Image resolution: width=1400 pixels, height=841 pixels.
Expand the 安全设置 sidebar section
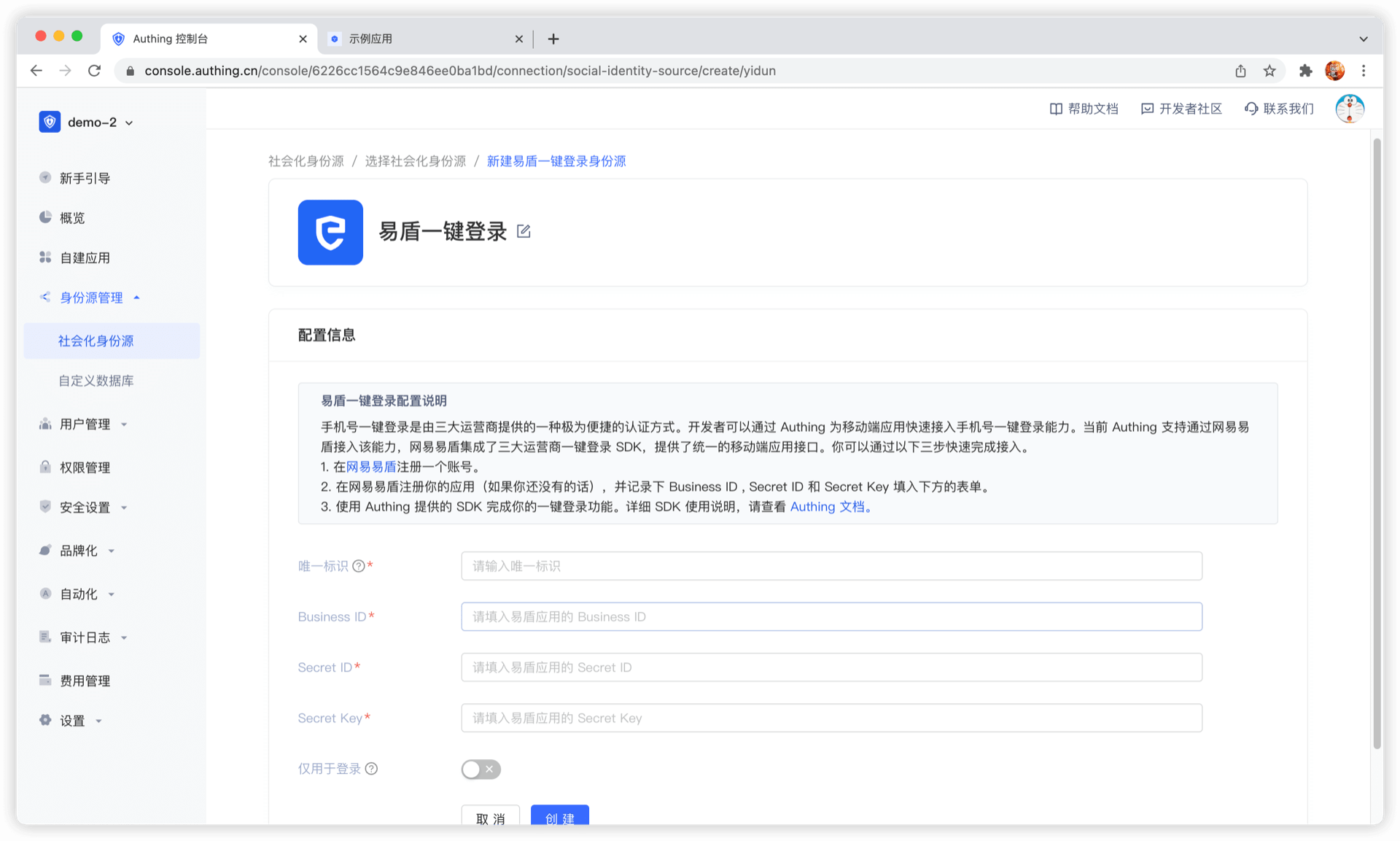(85, 508)
